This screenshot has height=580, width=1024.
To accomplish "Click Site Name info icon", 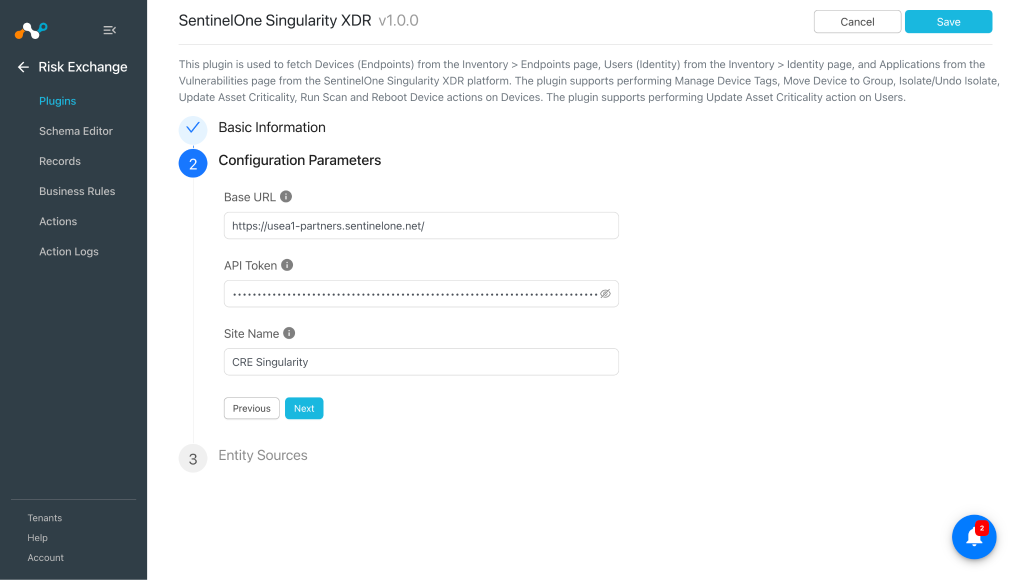I will tap(289, 333).
